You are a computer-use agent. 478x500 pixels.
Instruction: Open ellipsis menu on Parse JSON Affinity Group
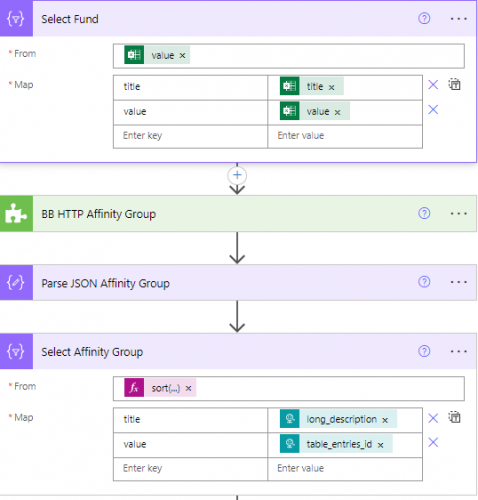458,282
